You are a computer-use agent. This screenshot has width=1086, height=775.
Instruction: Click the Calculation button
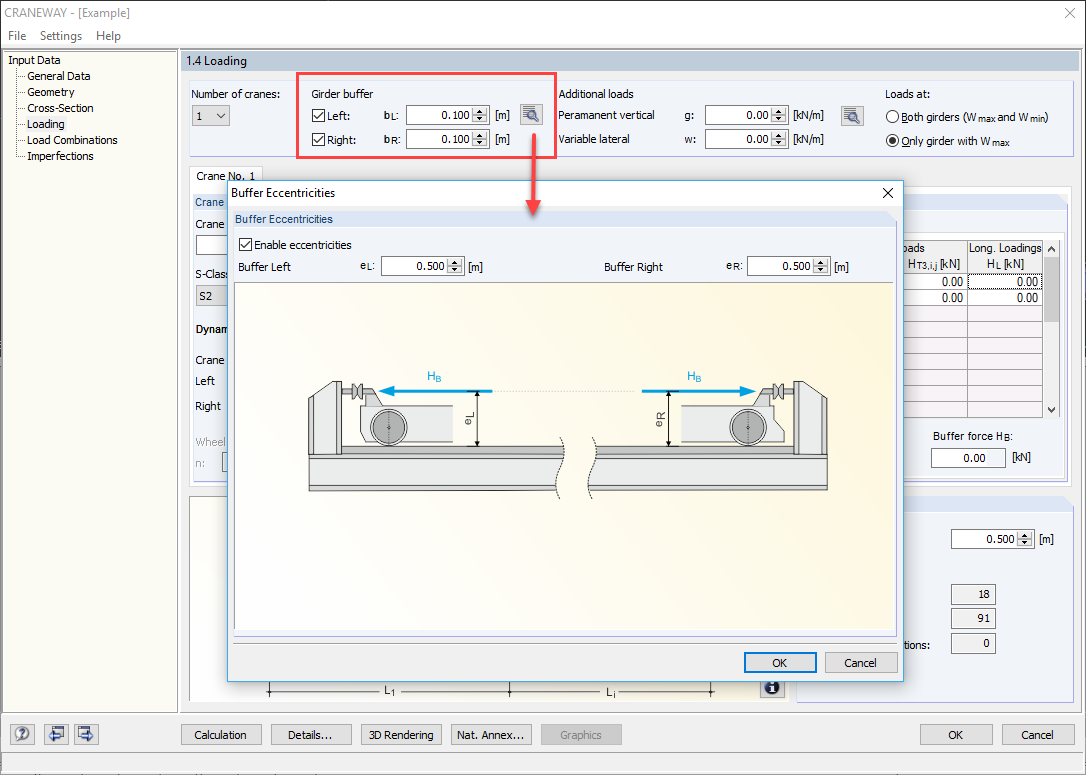221,735
